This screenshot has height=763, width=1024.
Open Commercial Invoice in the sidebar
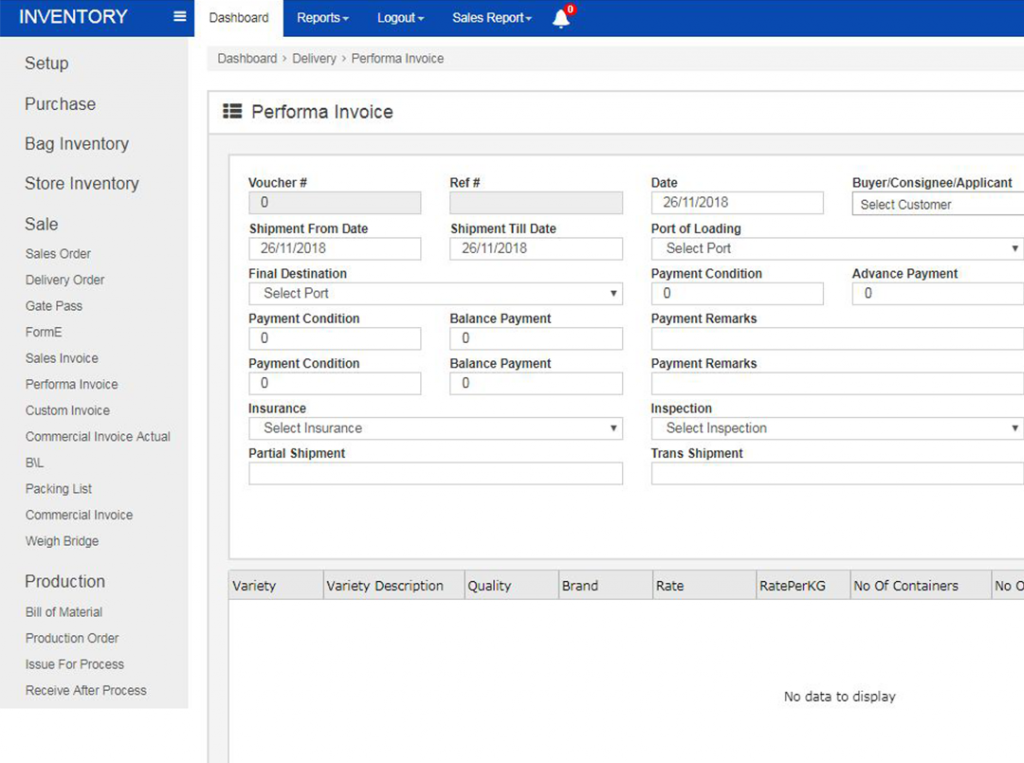point(79,515)
